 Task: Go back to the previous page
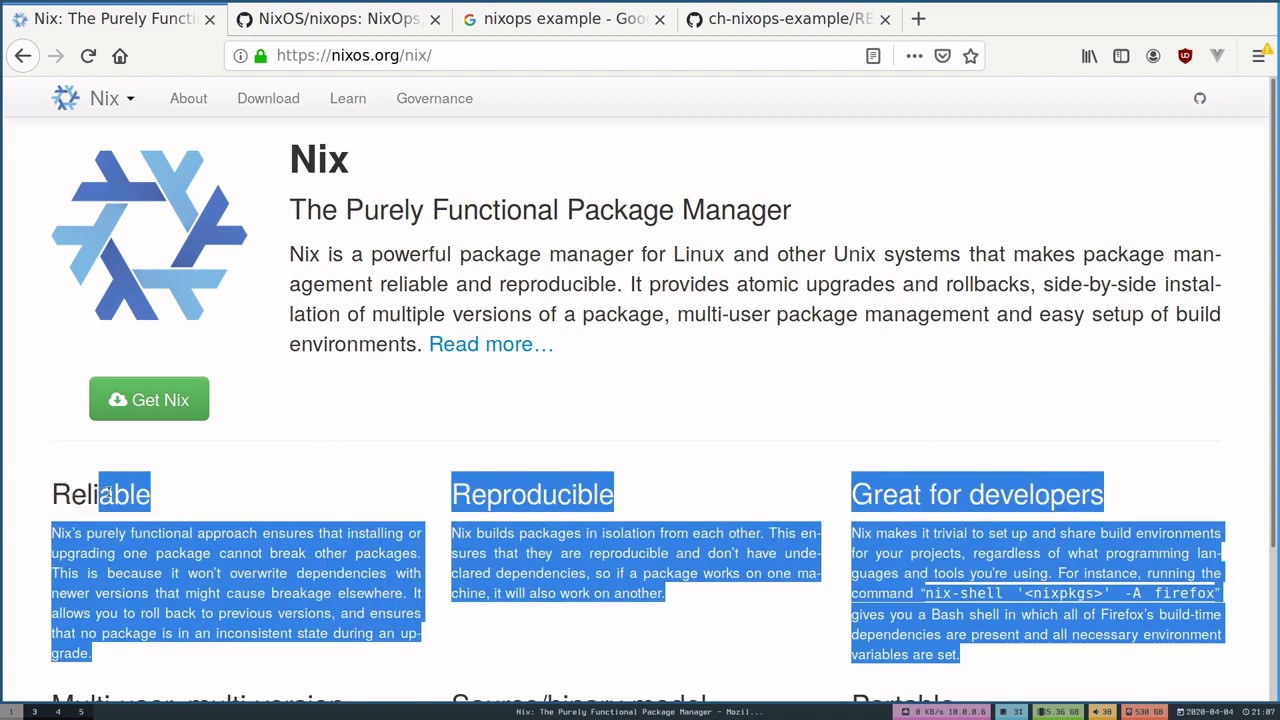coord(23,56)
